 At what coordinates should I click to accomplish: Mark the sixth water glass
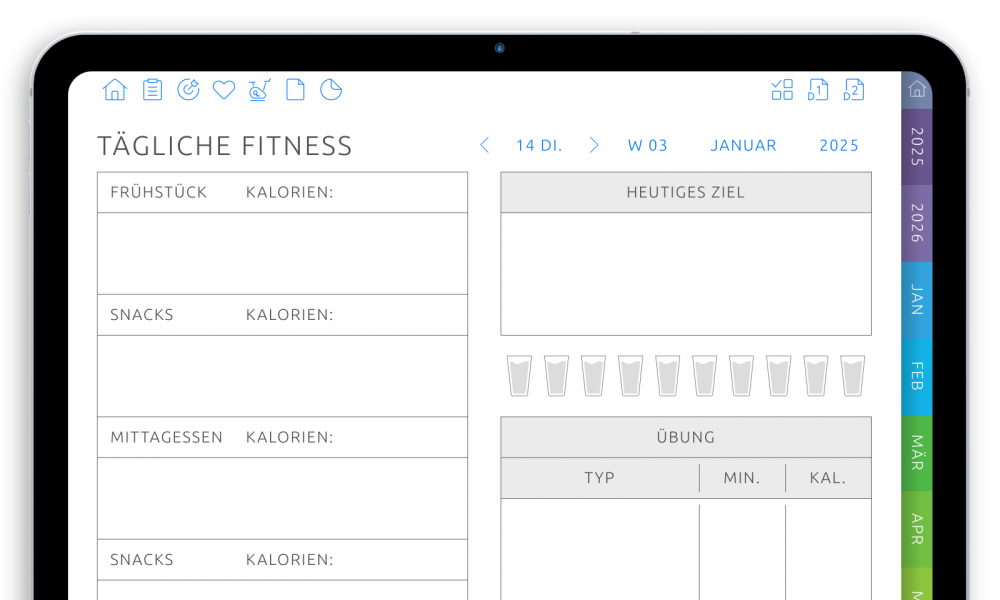point(705,376)
